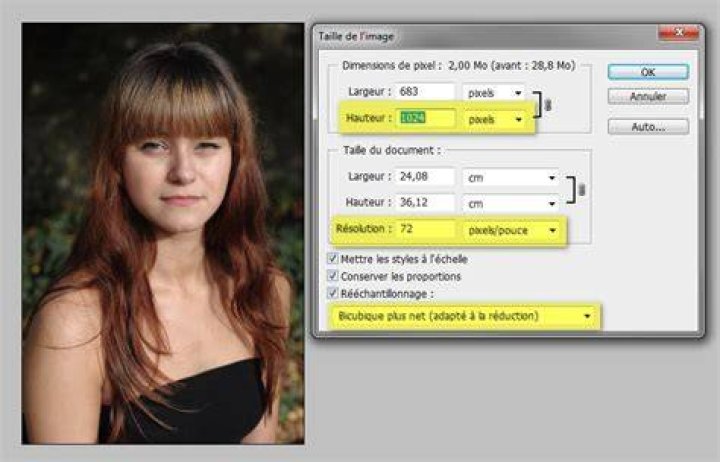Open the pixel height unit dropdown
720x462 pixels.
[494, 119]
